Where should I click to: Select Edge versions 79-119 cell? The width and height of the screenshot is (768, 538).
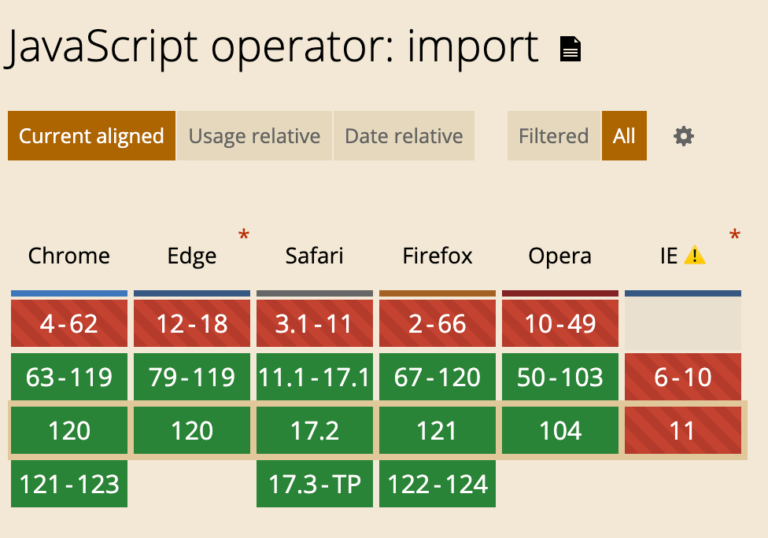point(192,378)
